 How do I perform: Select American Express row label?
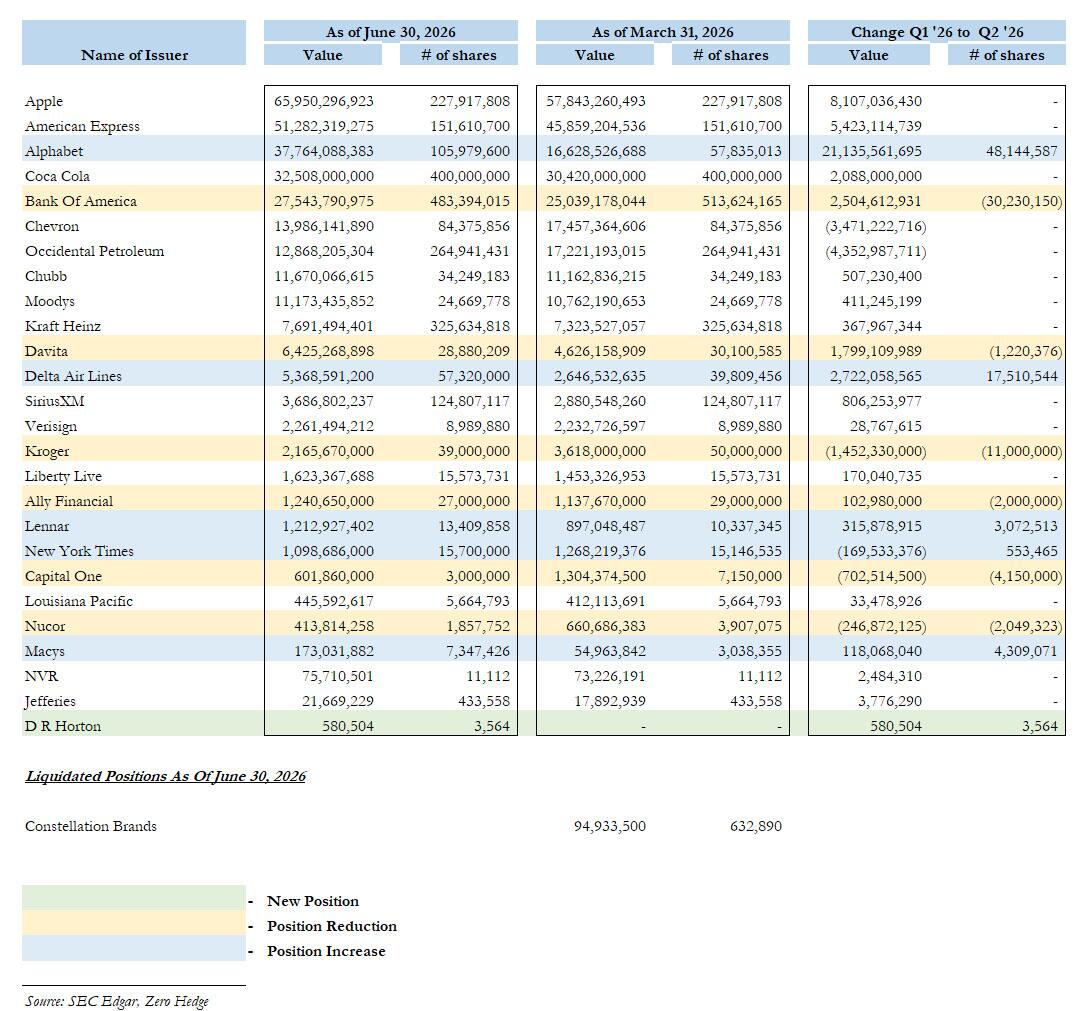(x=82, y=126)
